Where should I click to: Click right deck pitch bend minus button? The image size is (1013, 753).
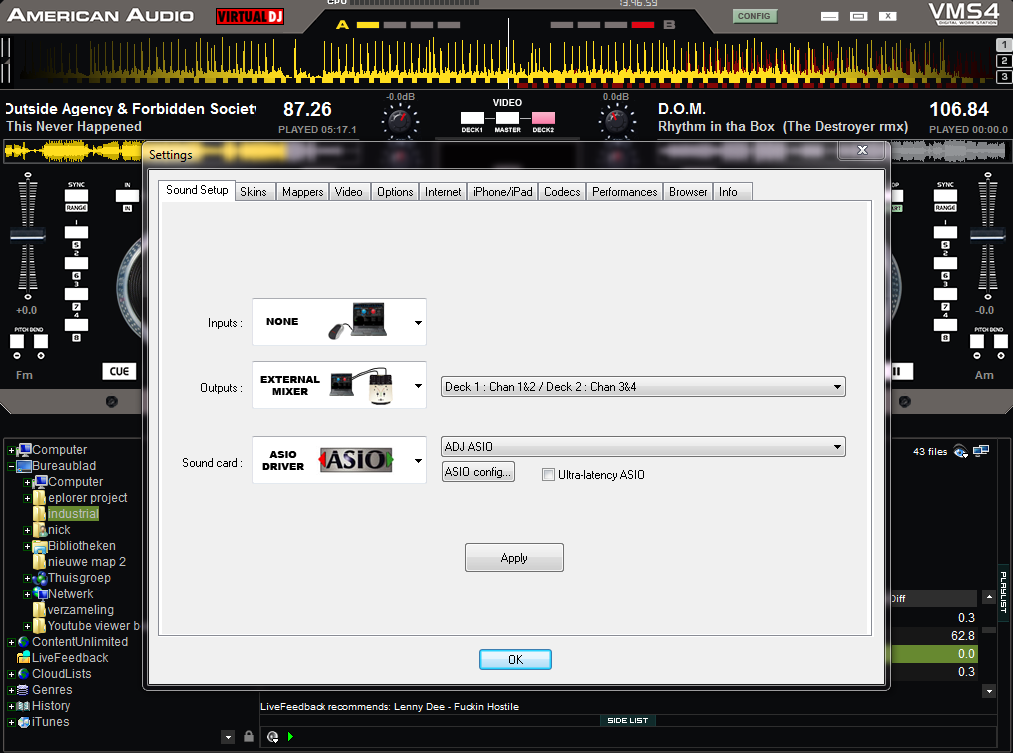(x=977, y=342)
